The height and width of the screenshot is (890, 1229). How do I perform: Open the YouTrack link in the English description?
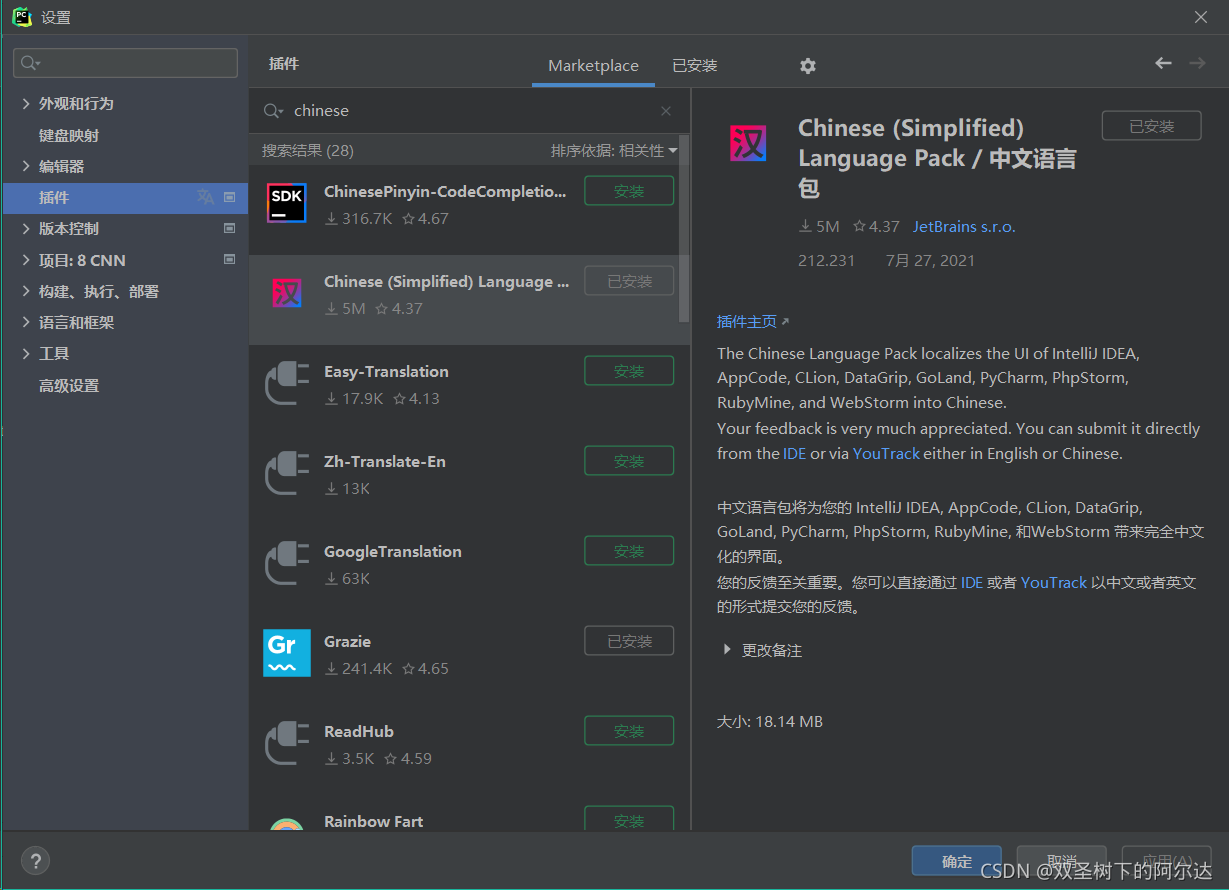pyautogui.click(x=886, y=453)
